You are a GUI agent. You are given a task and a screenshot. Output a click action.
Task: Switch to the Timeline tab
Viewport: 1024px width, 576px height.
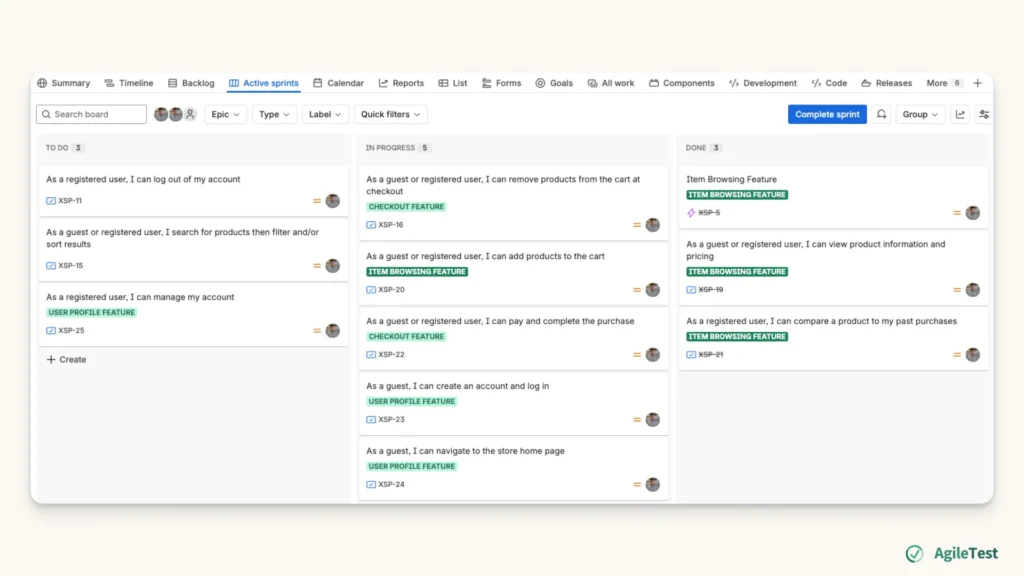129,83
